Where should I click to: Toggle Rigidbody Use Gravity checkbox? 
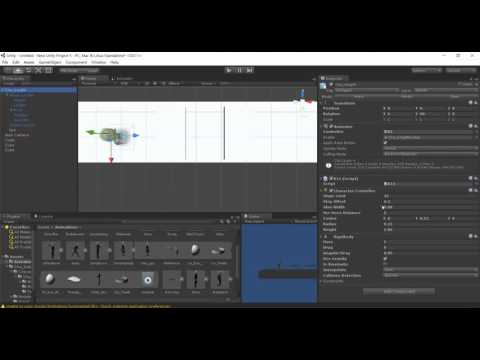[385, 258]
